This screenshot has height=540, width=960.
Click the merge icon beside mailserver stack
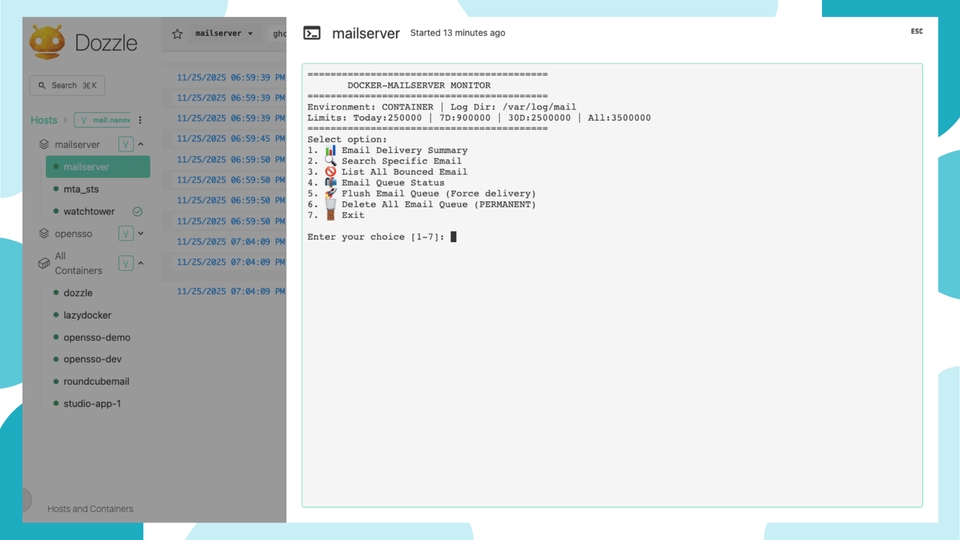pyautogui.click(x=126, y=144)
